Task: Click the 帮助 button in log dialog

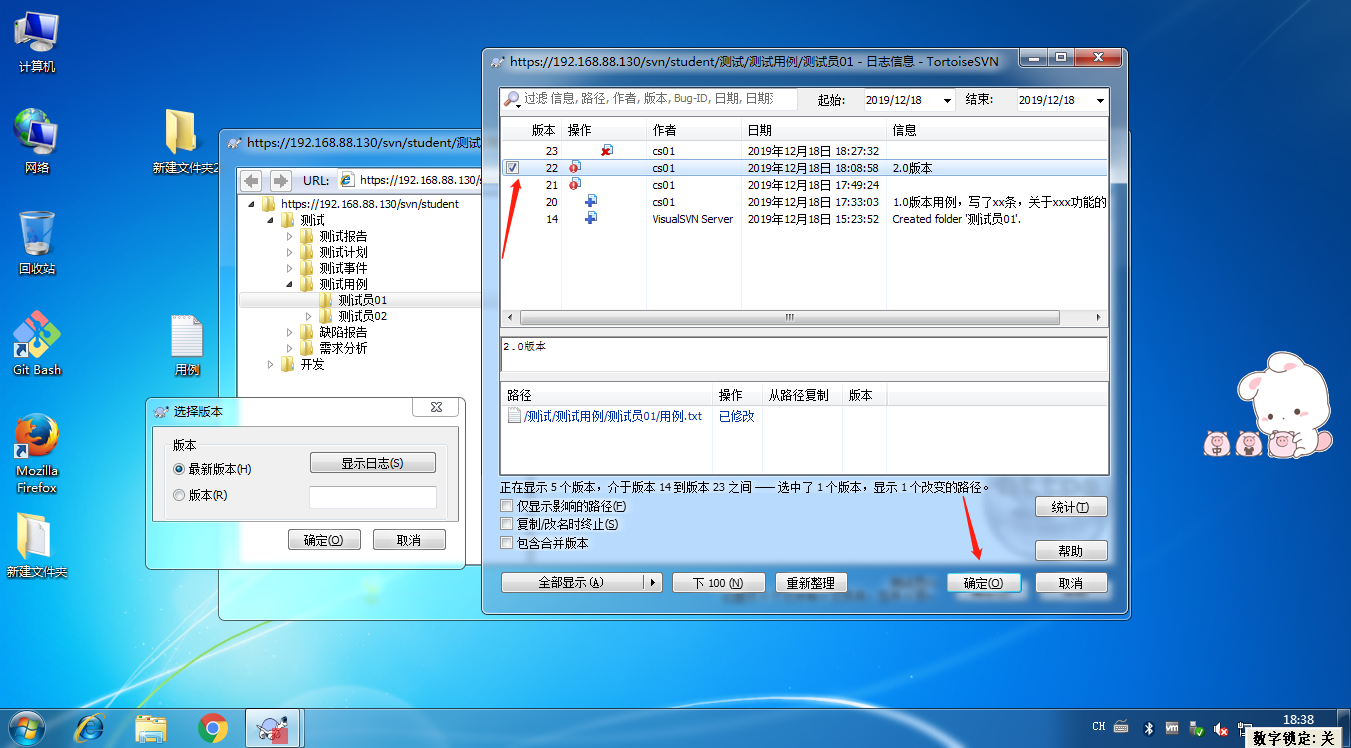Action: coord(1071,551)
